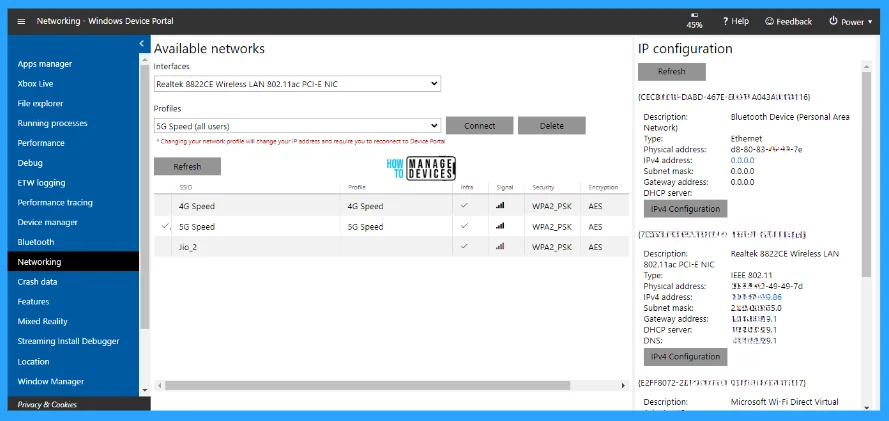Open the Location page
This screenshot has width=889, height=421.
[x=33, y=362]
